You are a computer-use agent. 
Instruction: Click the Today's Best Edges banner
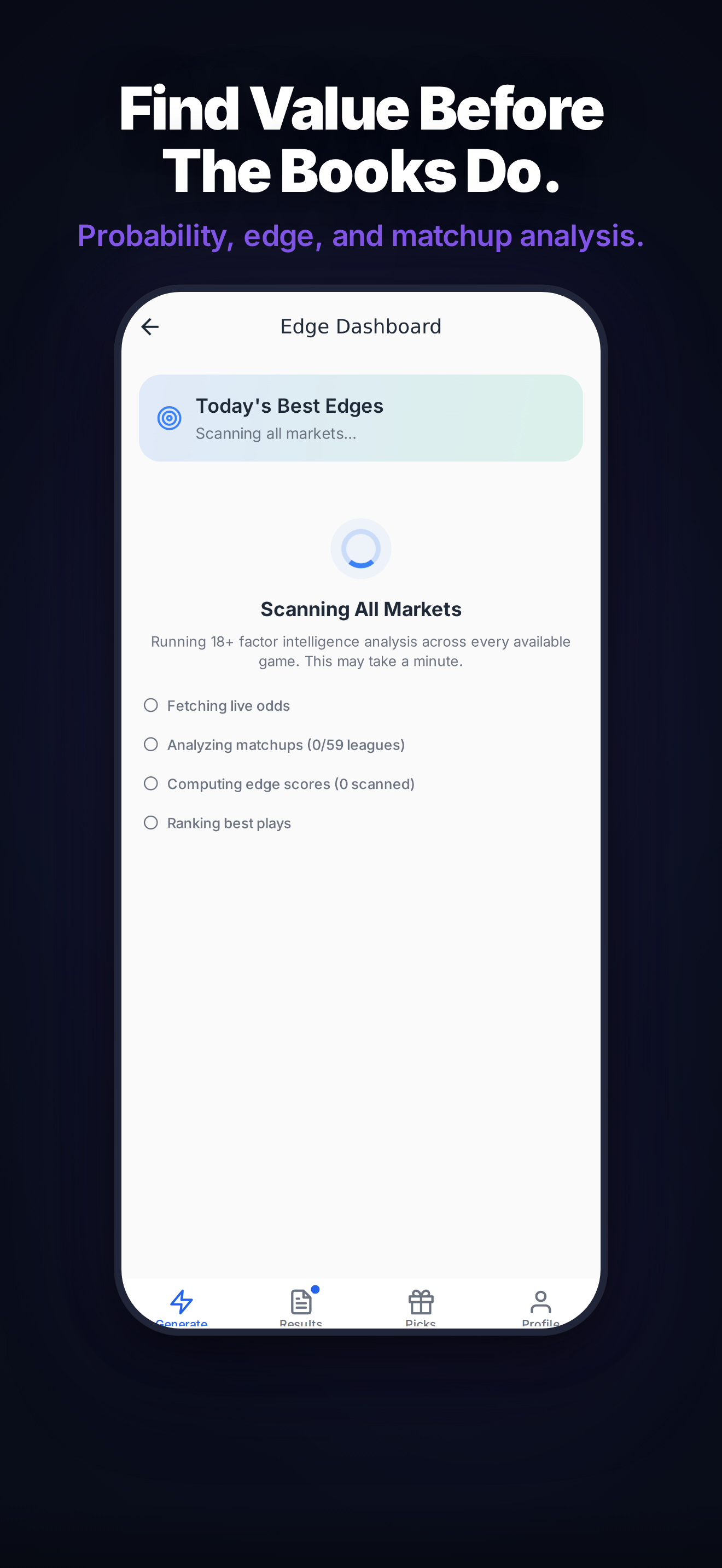point(361,418)
